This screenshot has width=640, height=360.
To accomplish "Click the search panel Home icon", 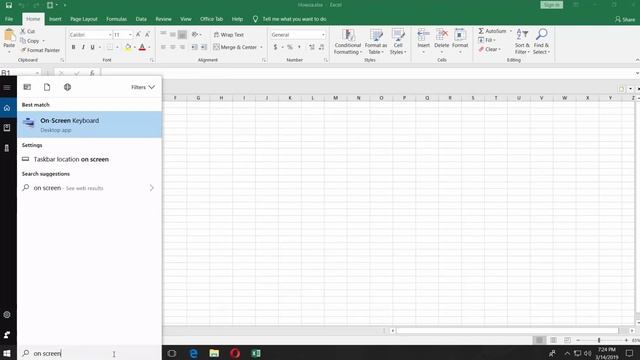I will [7, 108].
